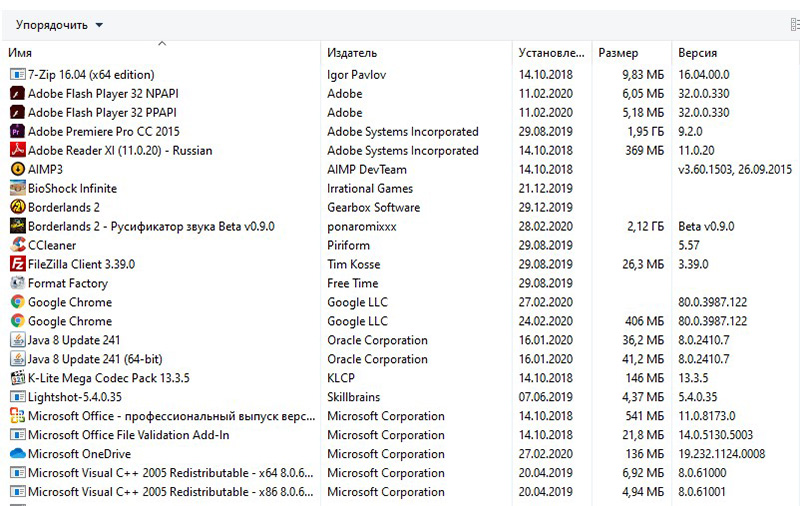Image resolution: width=800 pixels, height=506 pixels.
Task: Click publisher KLCP
Action: point(341,378)
